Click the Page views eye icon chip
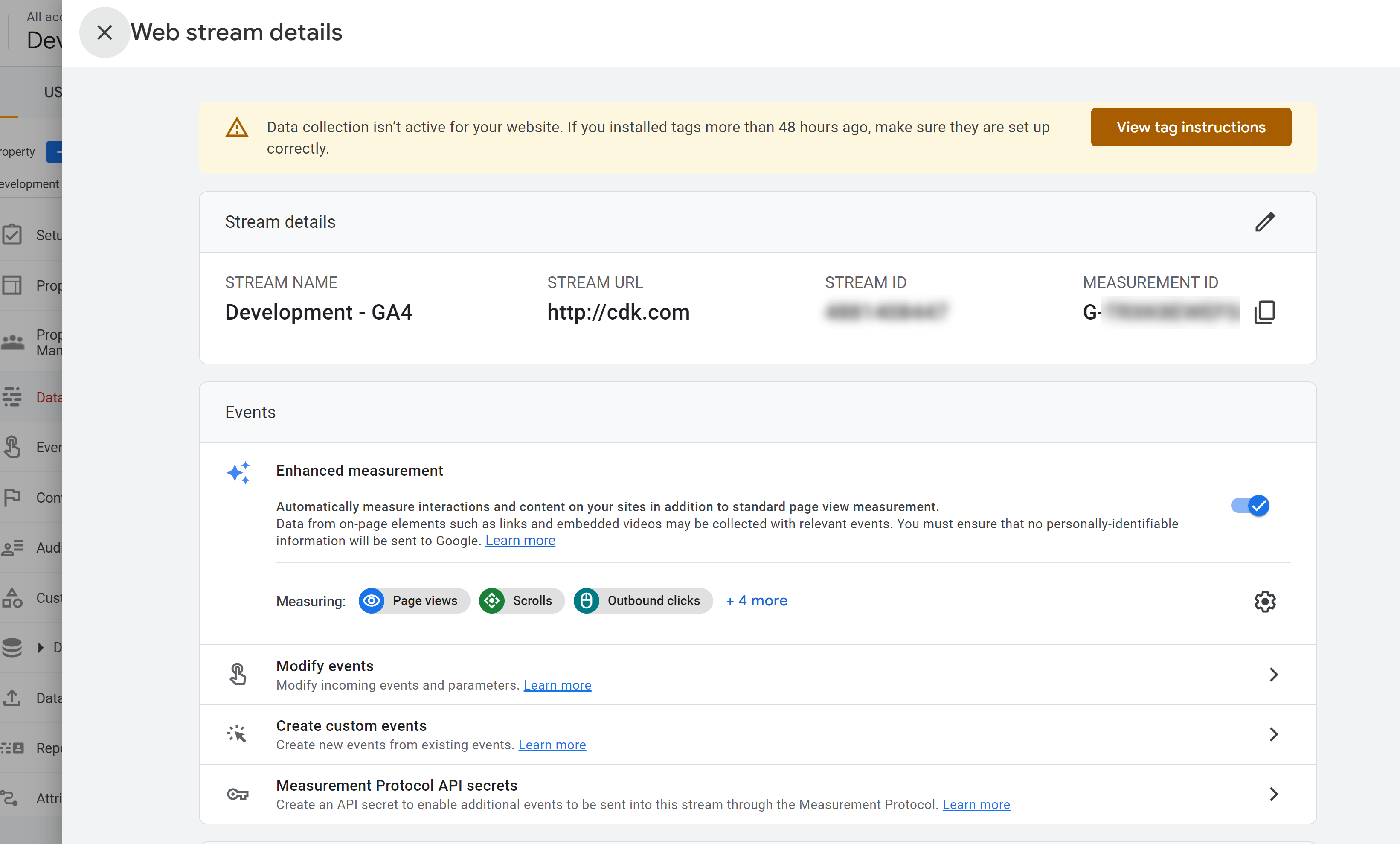Image resolution: width=1400 pixels, height=844 pixels. [x=372, y=601]
